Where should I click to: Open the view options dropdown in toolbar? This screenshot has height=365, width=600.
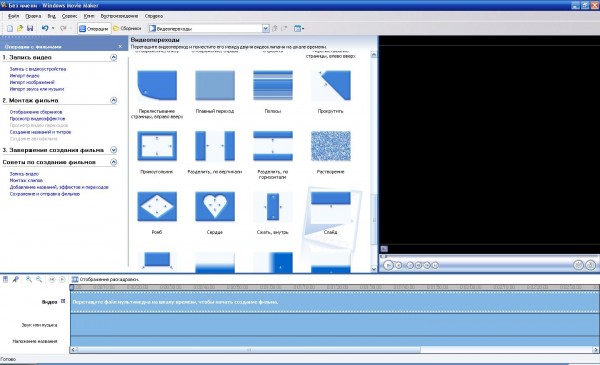coord(299,28)
